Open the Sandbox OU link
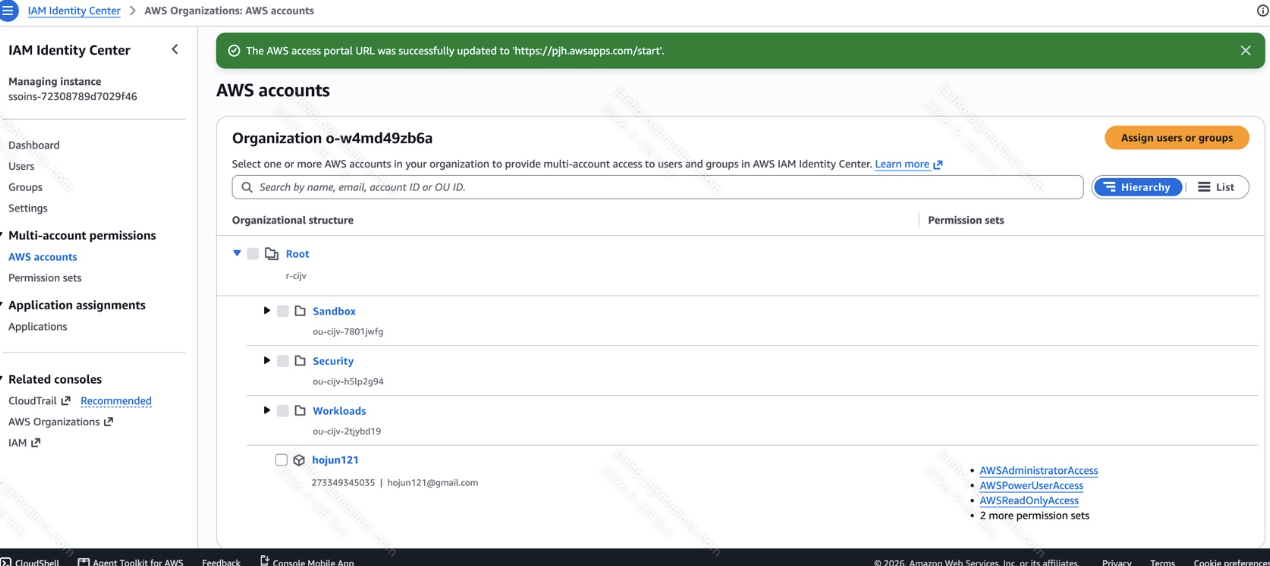Screen dimensions: 1270x566 (x=334, y=311)
